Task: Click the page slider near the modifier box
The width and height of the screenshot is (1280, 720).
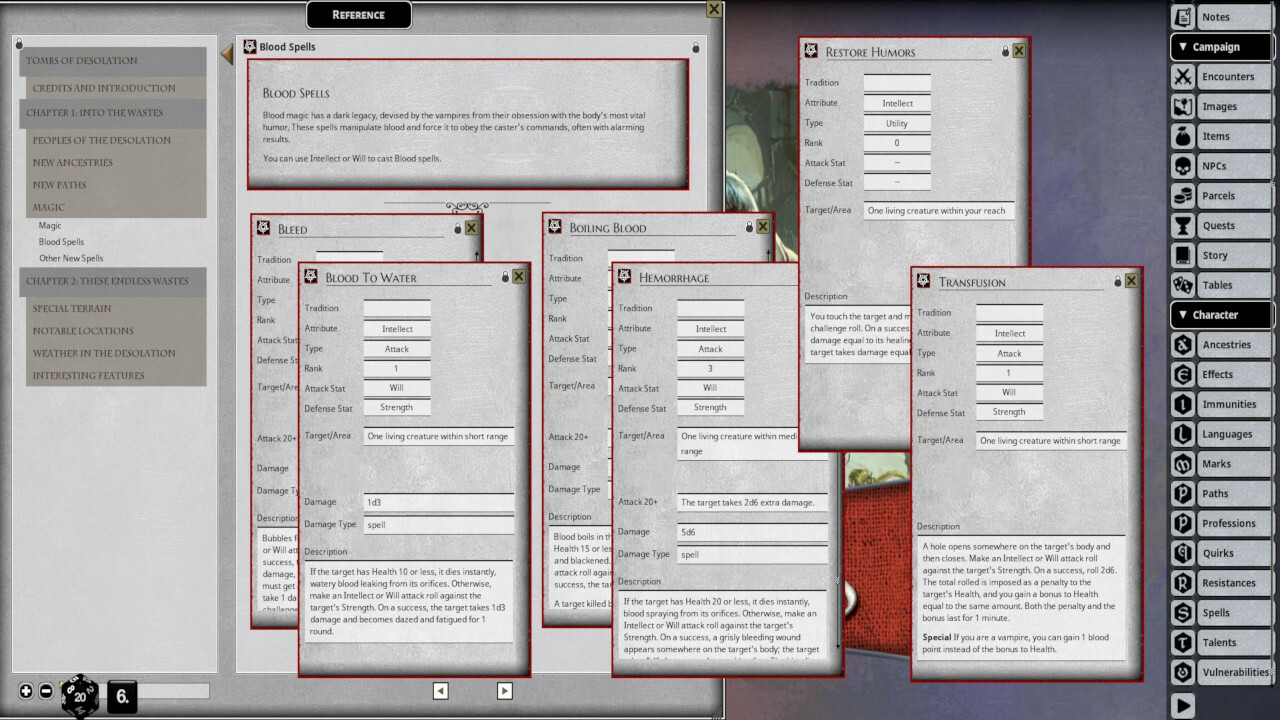Action: pyautogui.click(x=175, y=690)
